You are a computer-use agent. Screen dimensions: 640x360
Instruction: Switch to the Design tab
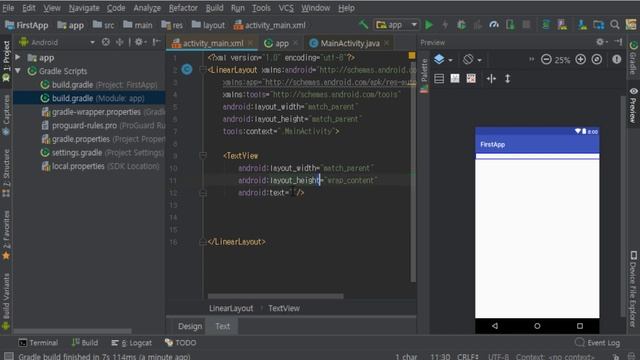click(x=190, y=326)
